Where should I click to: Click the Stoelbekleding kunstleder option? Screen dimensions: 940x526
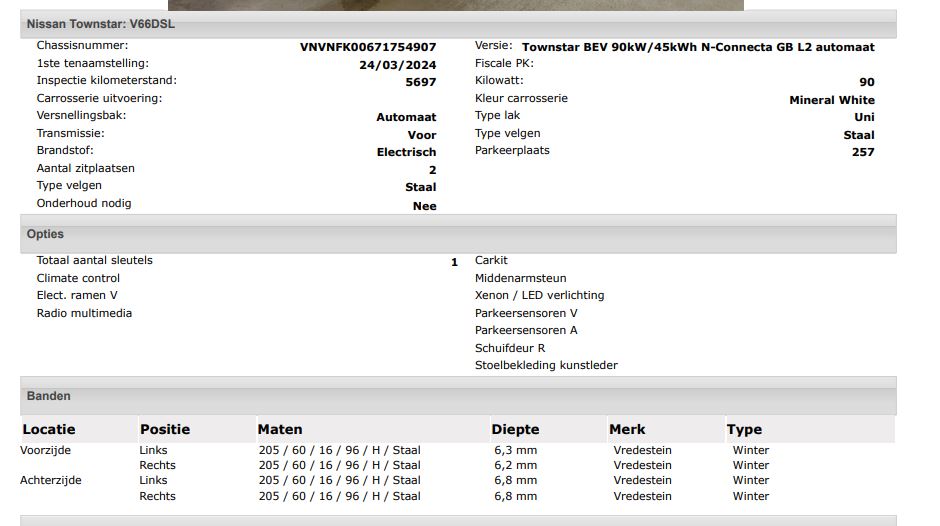[546, 365]
